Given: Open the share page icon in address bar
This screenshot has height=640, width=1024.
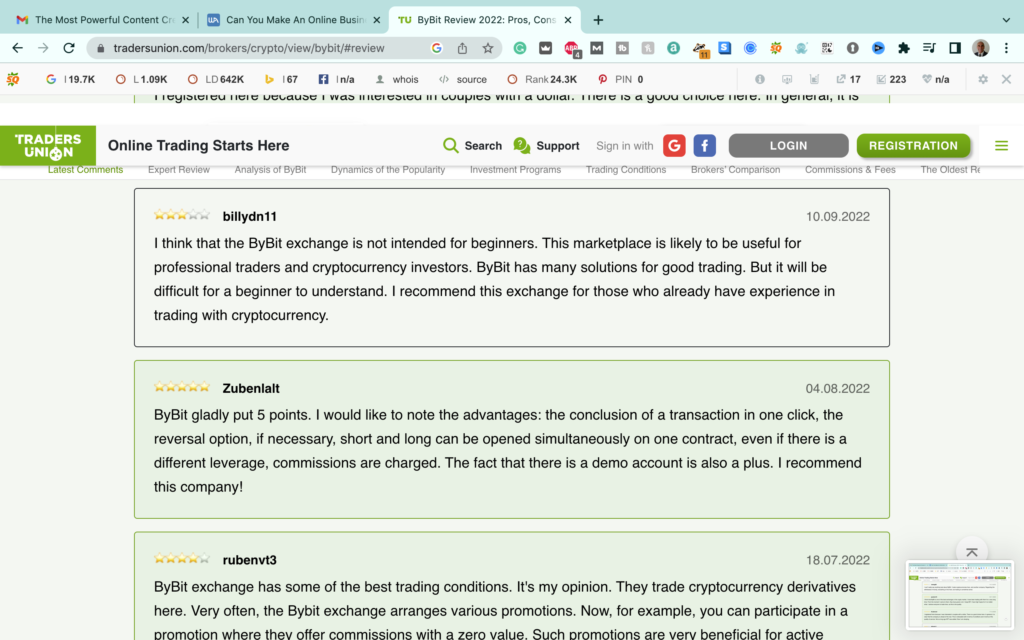Looking at the screenshot, I should 462,48.
